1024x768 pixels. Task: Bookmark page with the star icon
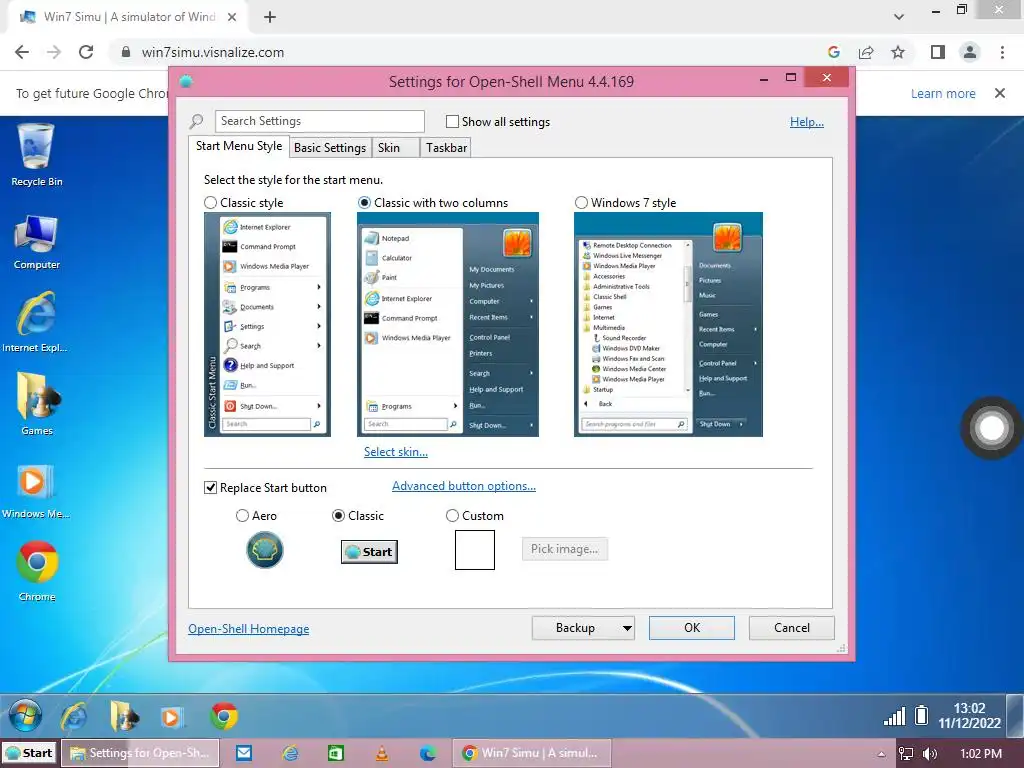(898, 52)
